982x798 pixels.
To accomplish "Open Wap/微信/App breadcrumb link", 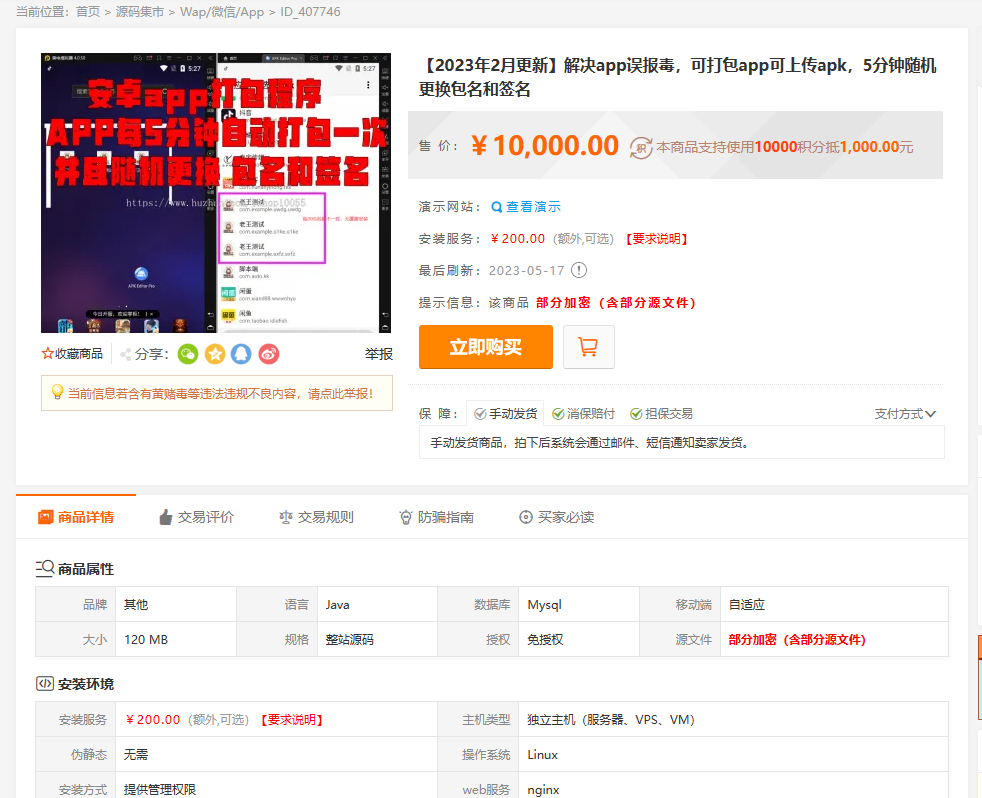I will tap(222, 12).
